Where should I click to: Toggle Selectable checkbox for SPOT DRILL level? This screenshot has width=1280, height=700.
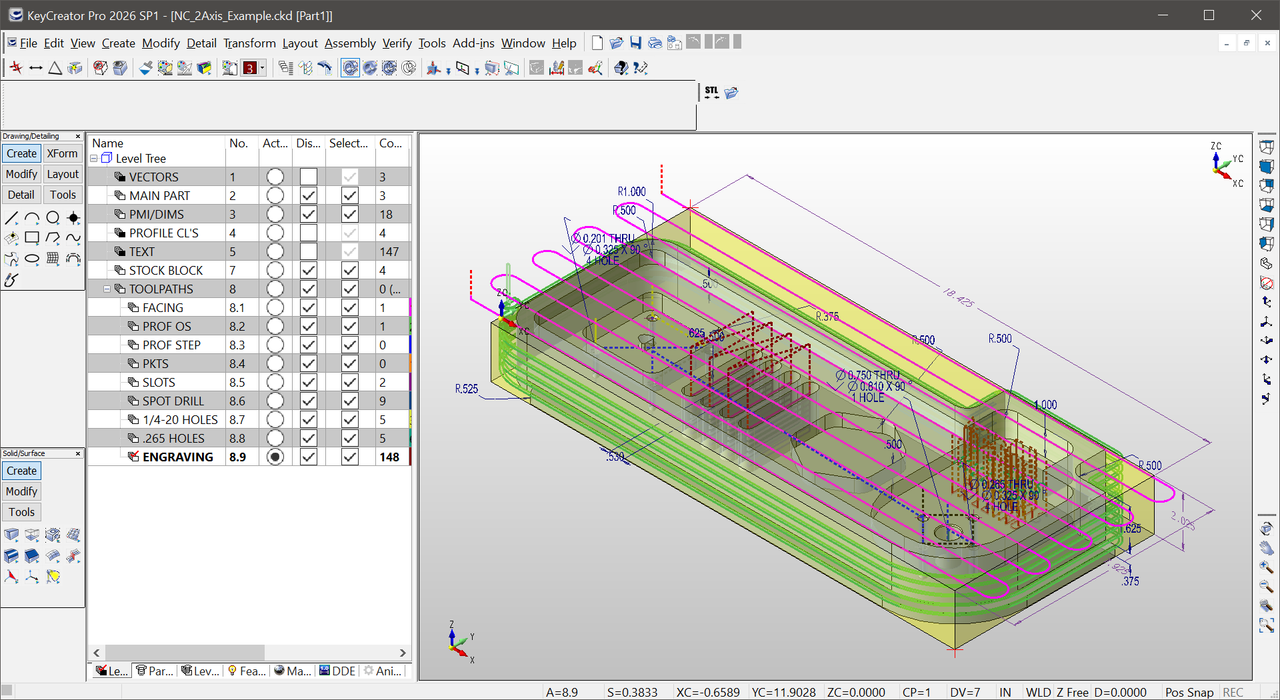[x=350, y=401]
